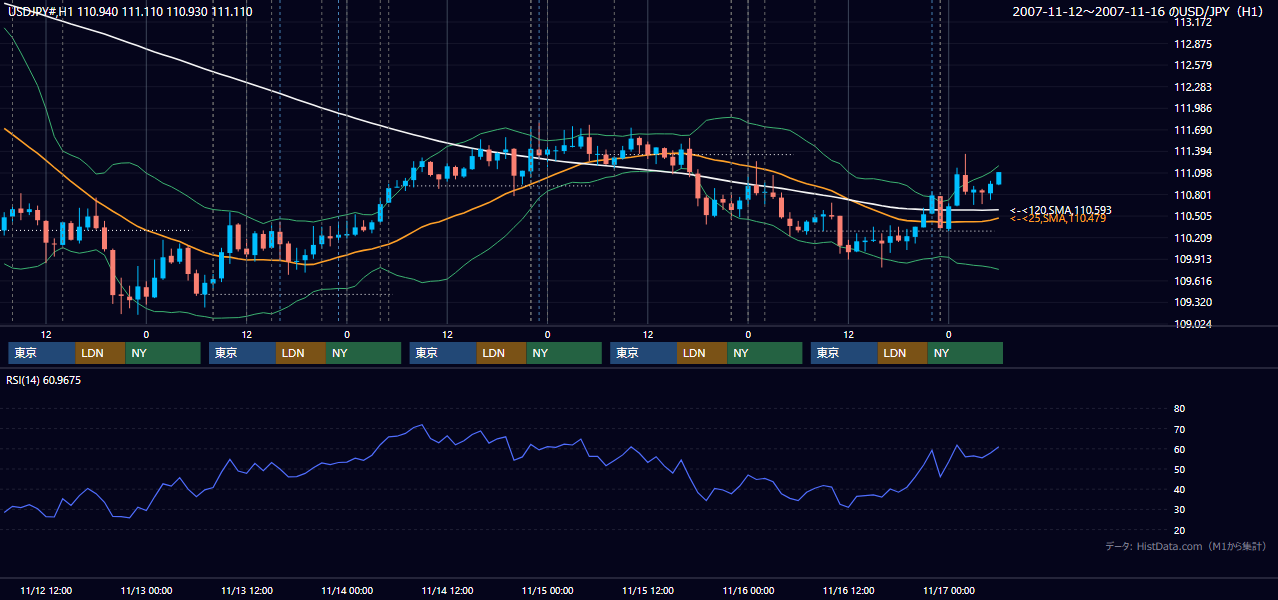Click the NY session block for 11/16
1278x600 pixels.
[966, 353]
